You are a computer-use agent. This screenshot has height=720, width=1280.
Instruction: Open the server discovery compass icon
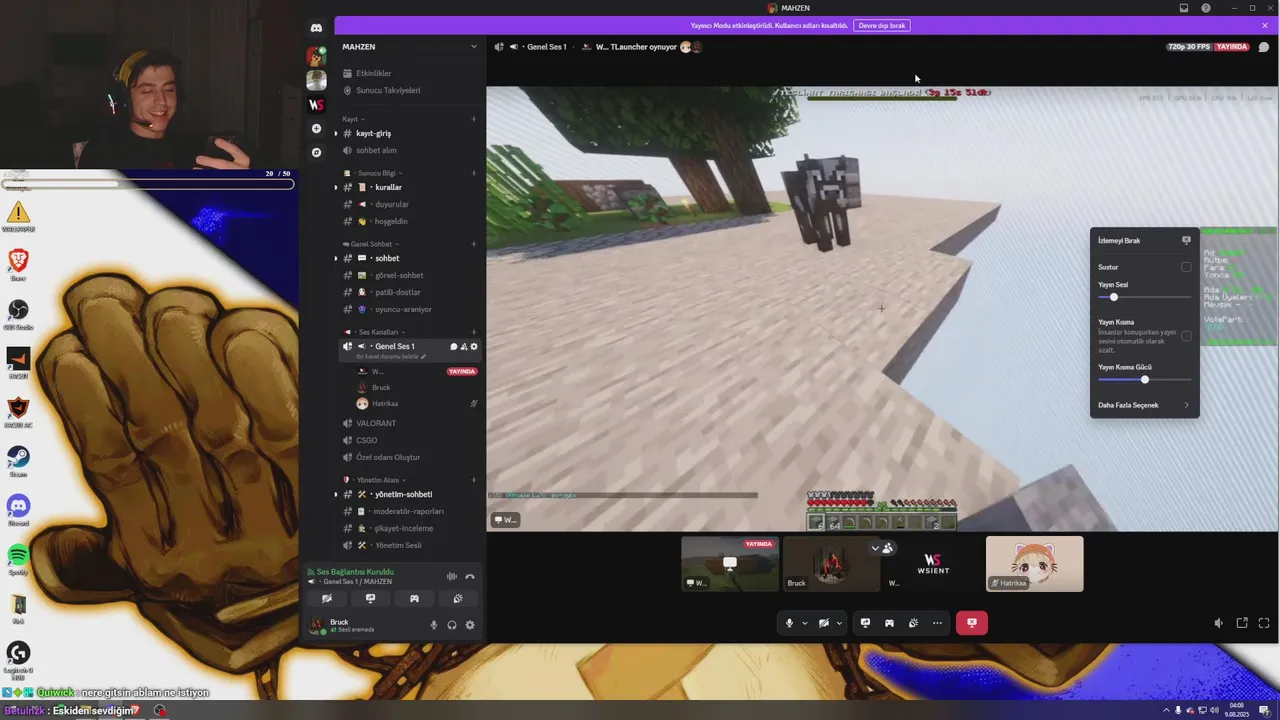(316, 152)
